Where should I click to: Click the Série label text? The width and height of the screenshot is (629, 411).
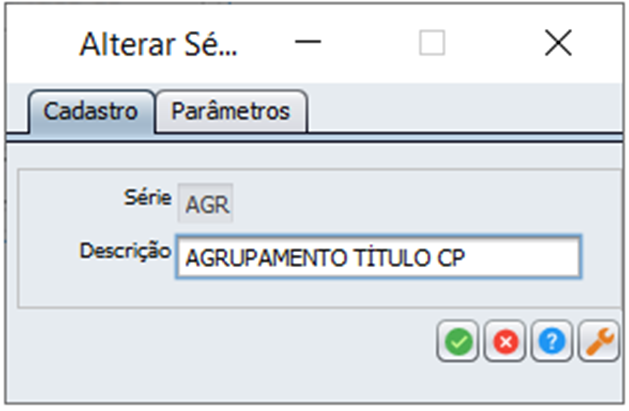147,197
